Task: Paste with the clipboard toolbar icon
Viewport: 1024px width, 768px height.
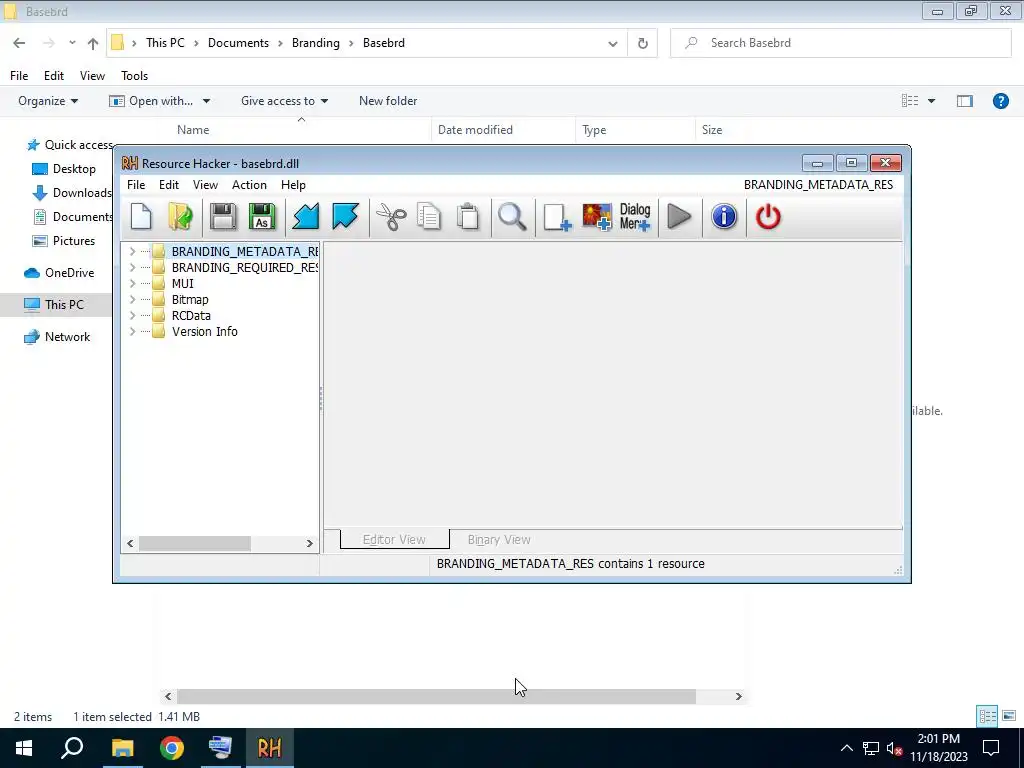Action: pos(468,217)
